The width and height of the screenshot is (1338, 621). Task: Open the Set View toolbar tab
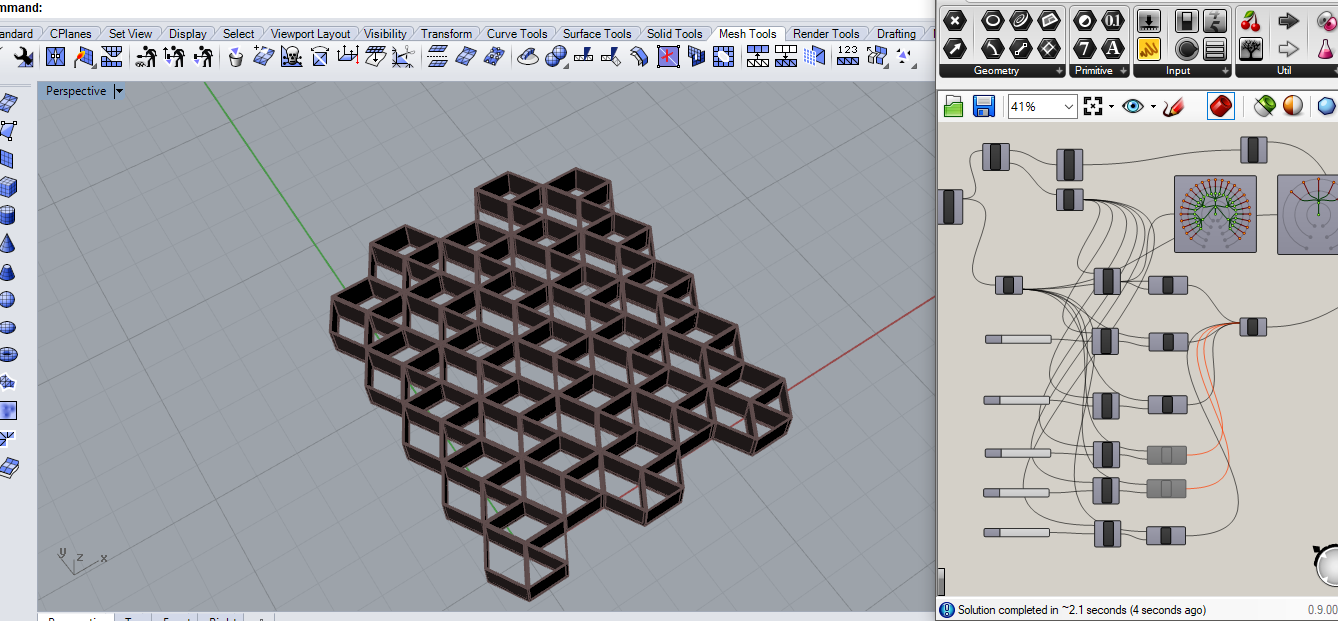pyautogui.click(x=130, y=34)
